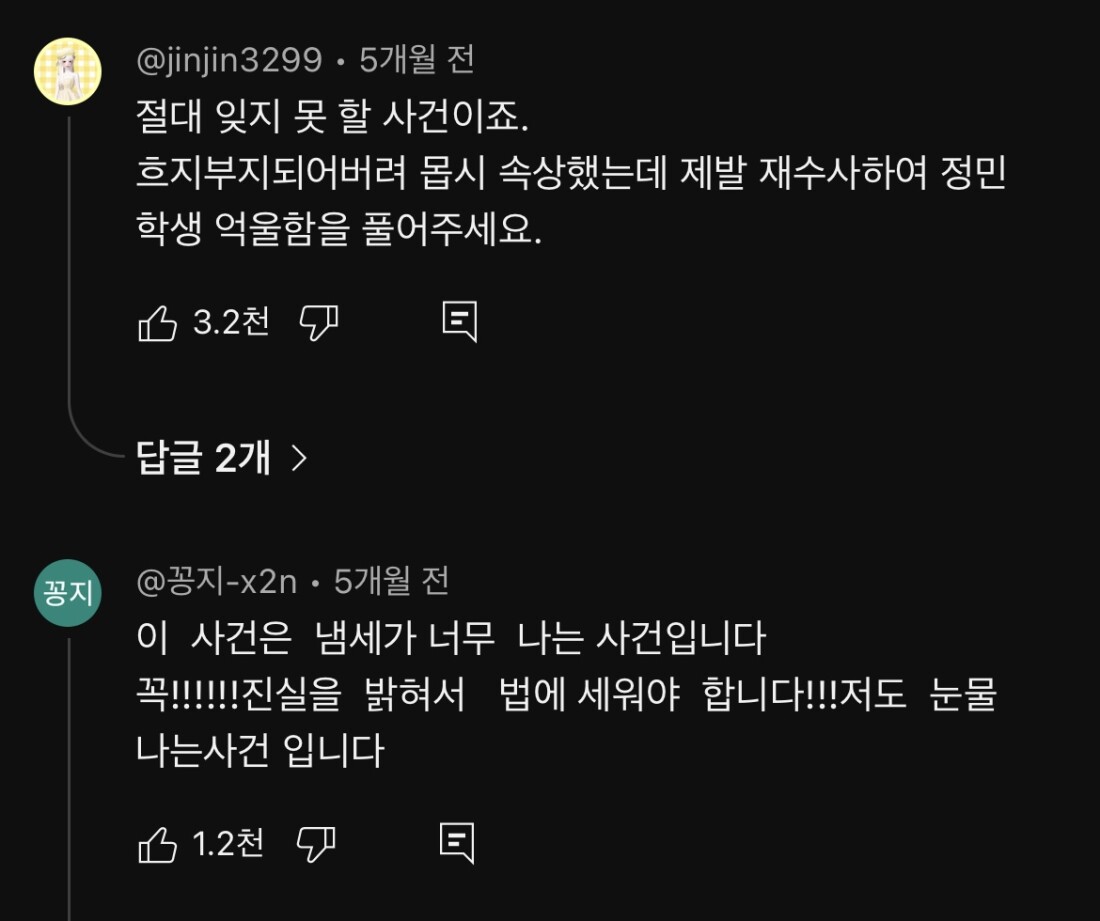Click the 5개월 전 timestamp of jinjin3299
The image size is (1100, 921).
417,61
